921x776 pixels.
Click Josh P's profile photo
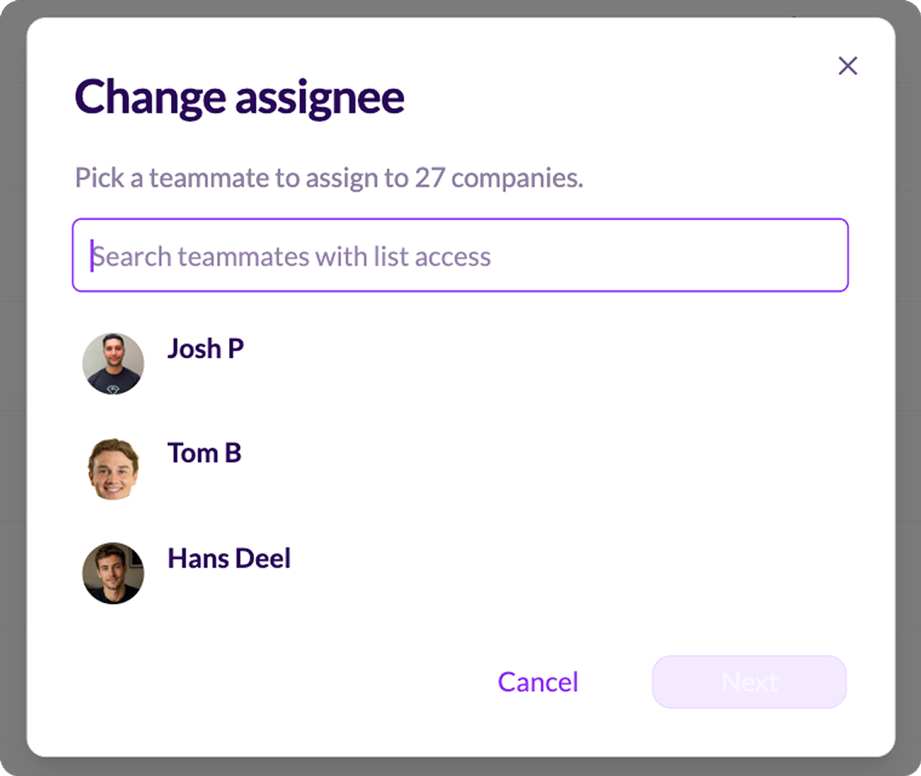pos(113,364)
